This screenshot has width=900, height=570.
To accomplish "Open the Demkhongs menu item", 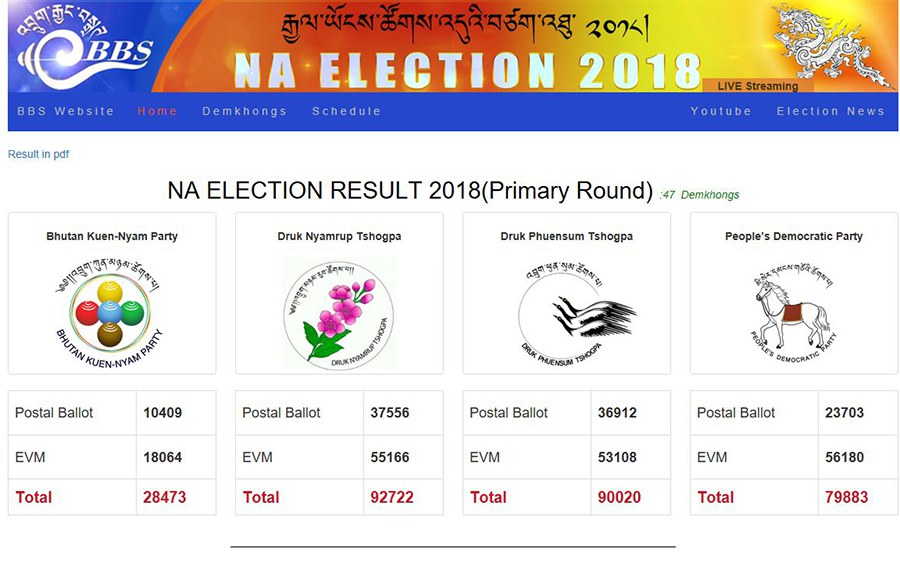I will click(245, 111).
